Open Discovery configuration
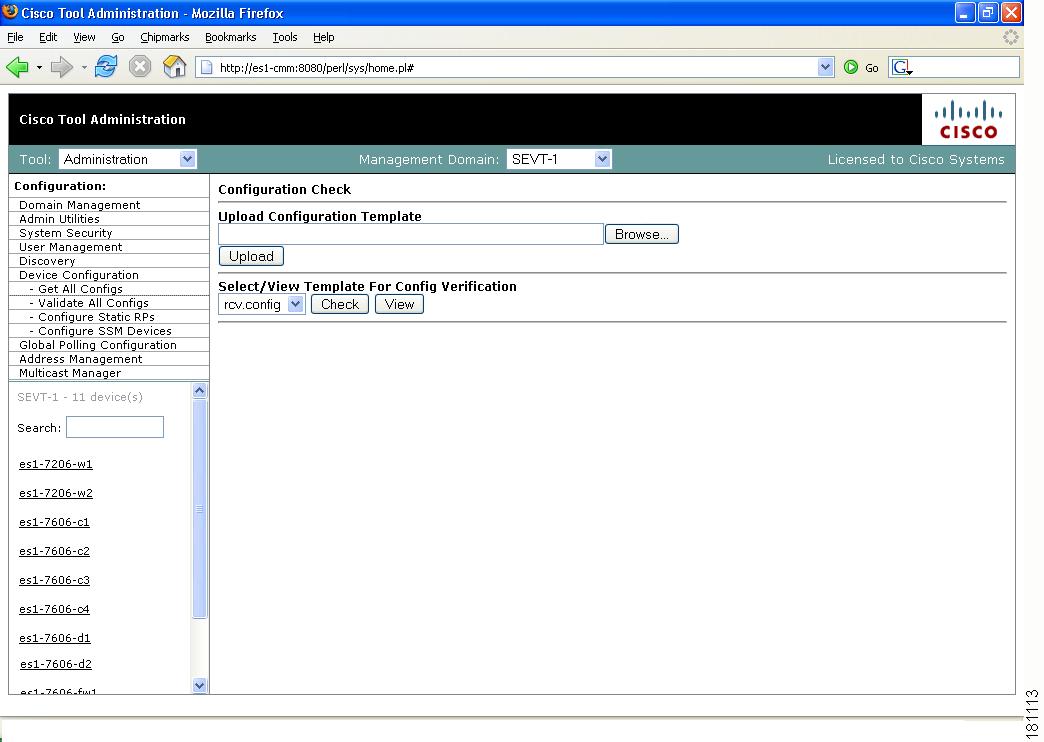 tap(47, 261)
